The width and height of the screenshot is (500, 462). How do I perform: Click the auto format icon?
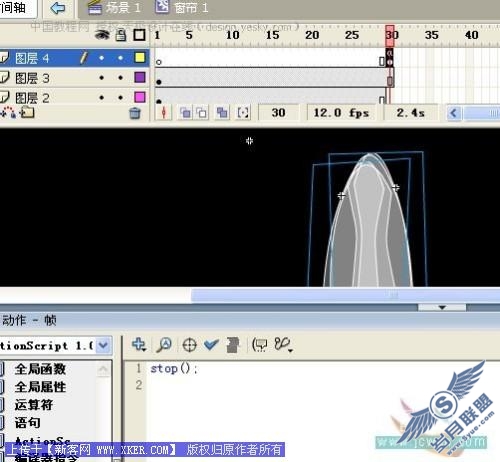click(233, 345)
